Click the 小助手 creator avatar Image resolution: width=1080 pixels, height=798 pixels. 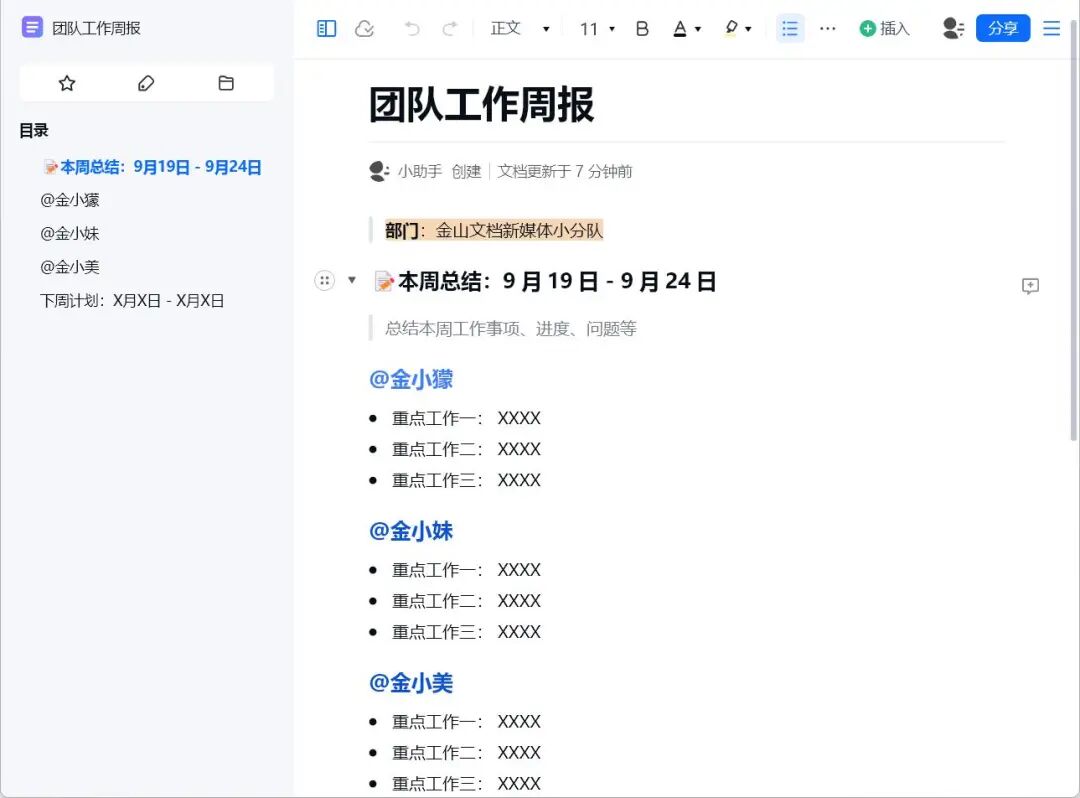click(x=379, y=171)
